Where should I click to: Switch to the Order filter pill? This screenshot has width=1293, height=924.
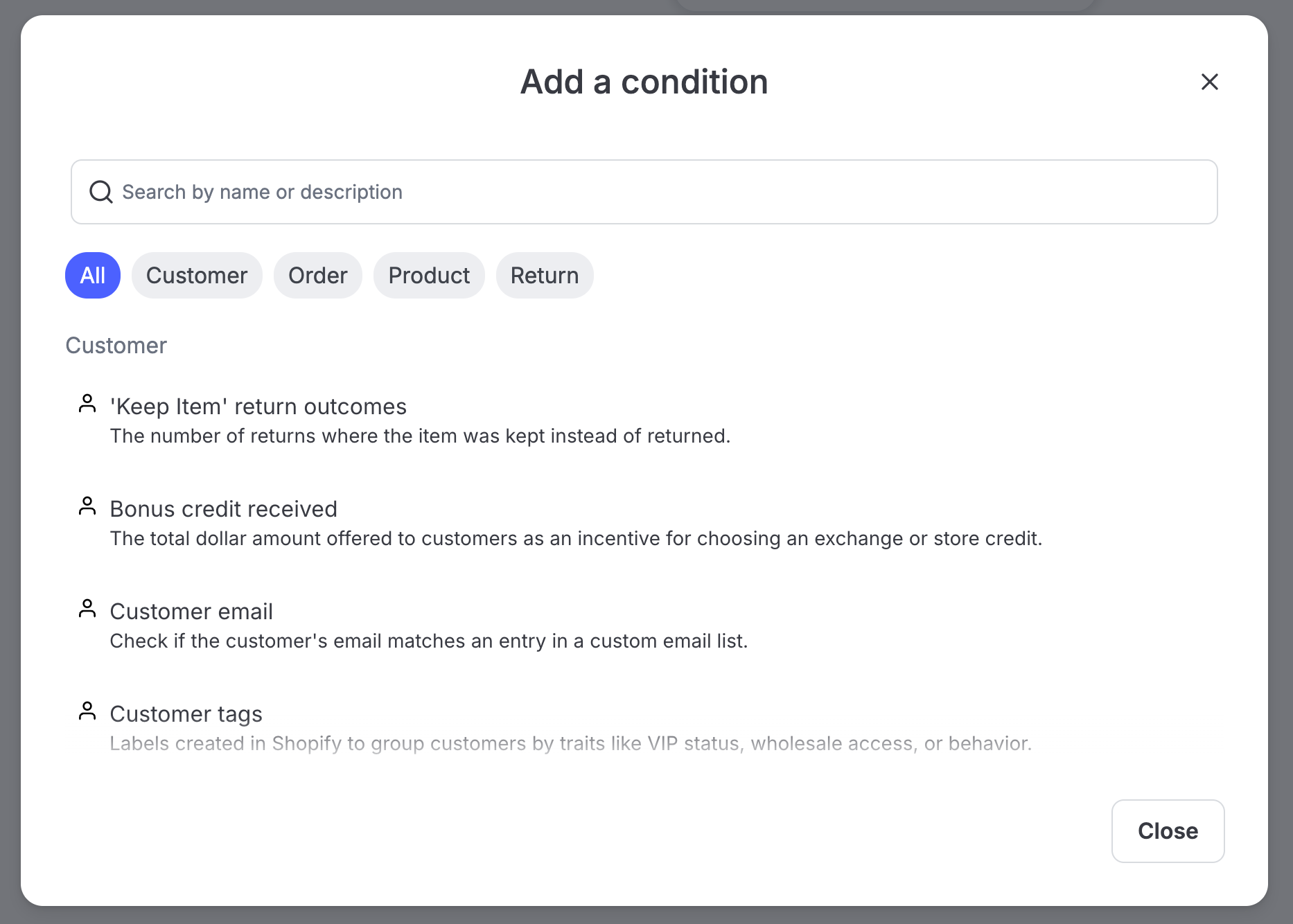pyautogui.click(x=317, y=276)
